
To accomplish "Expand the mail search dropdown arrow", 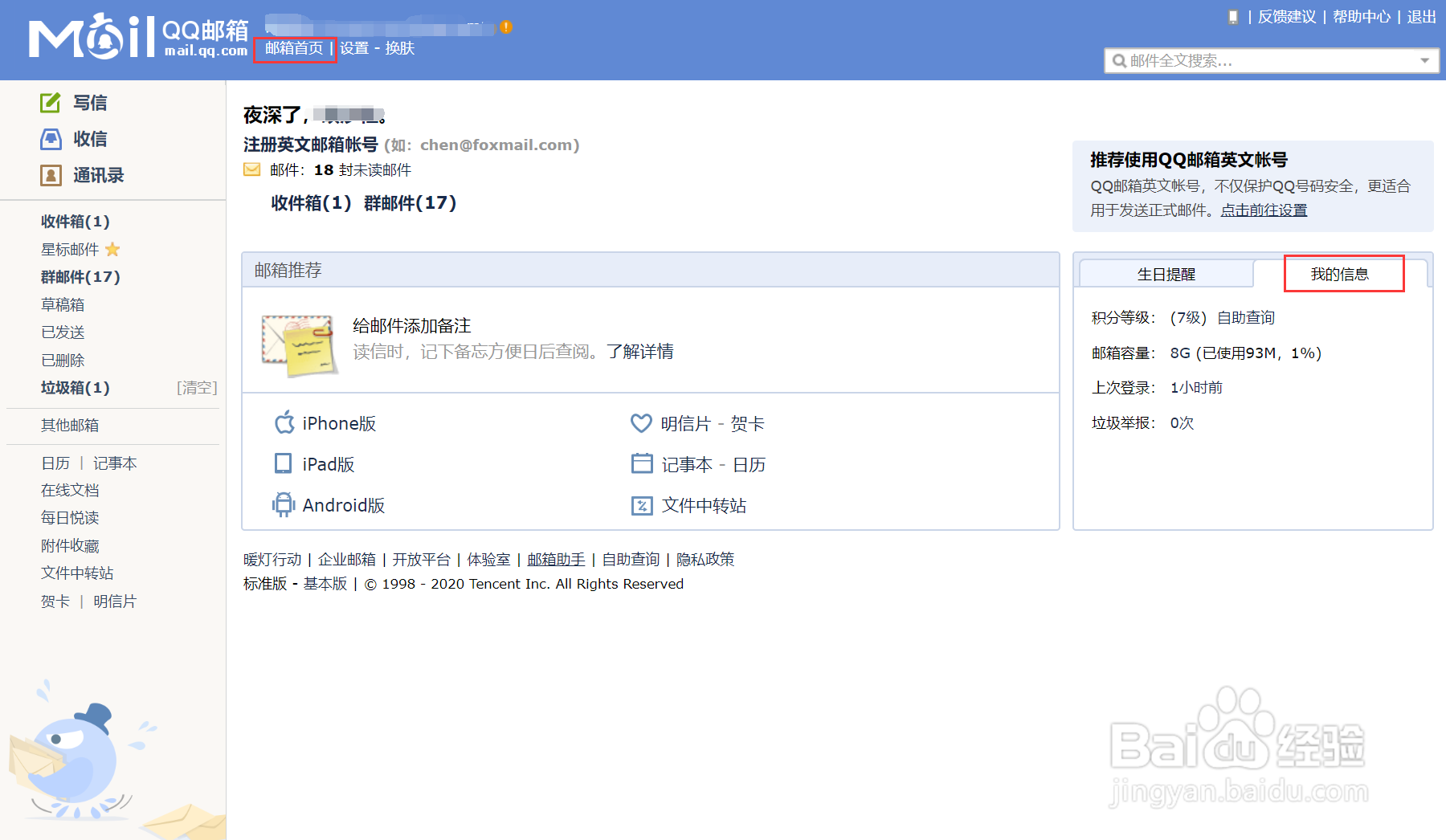I will tap(1424, 60).
